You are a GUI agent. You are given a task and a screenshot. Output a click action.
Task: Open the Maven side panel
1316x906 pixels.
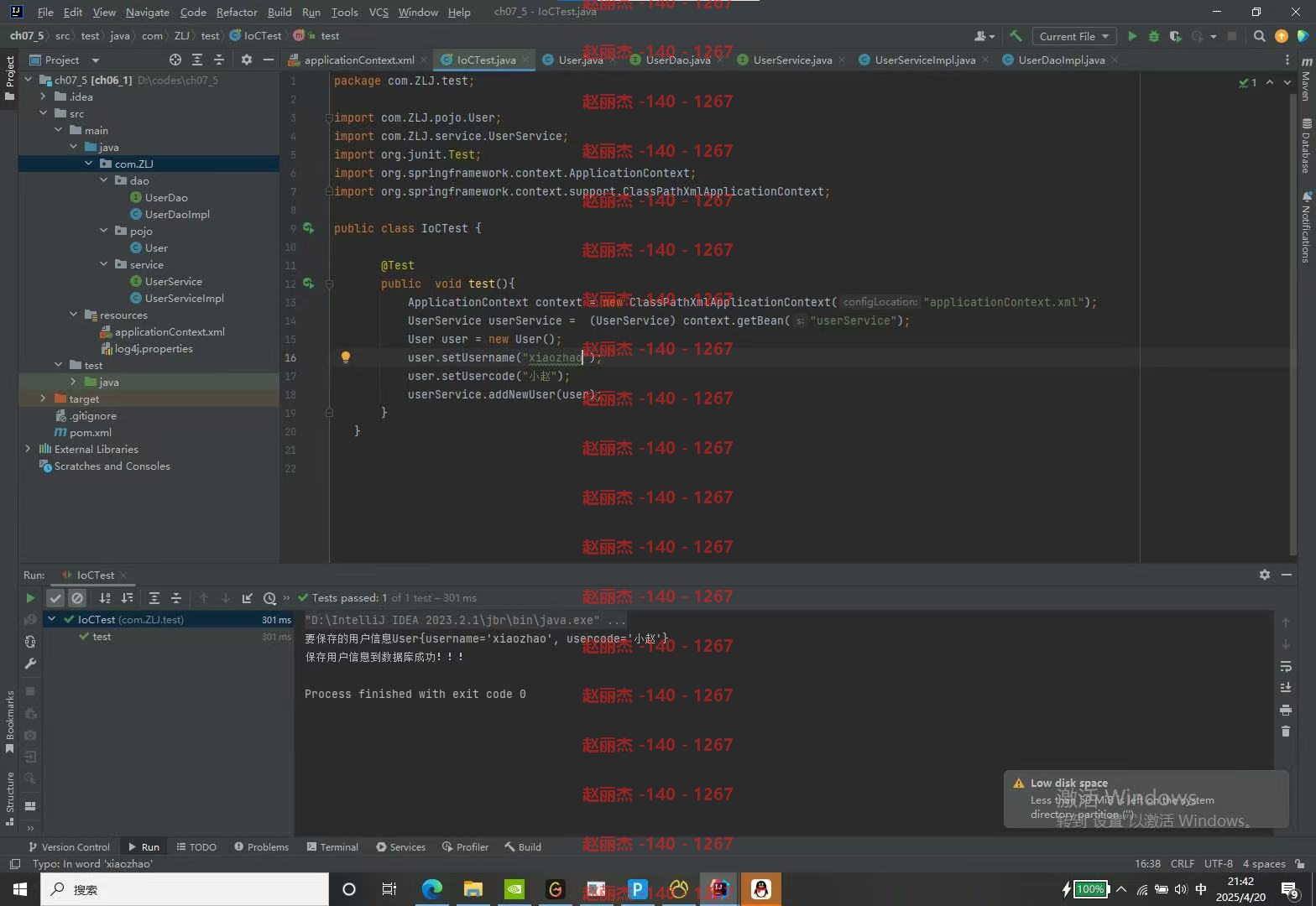click(x=1307, y=80)
